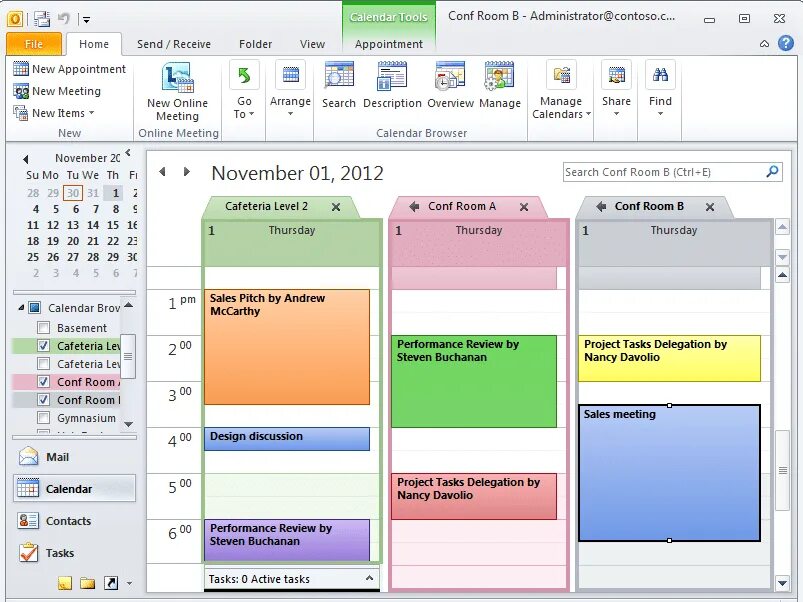This screenshot has height=602, width=803.
Task: Switch to Send / Receive tab
Action: [174, 44]
